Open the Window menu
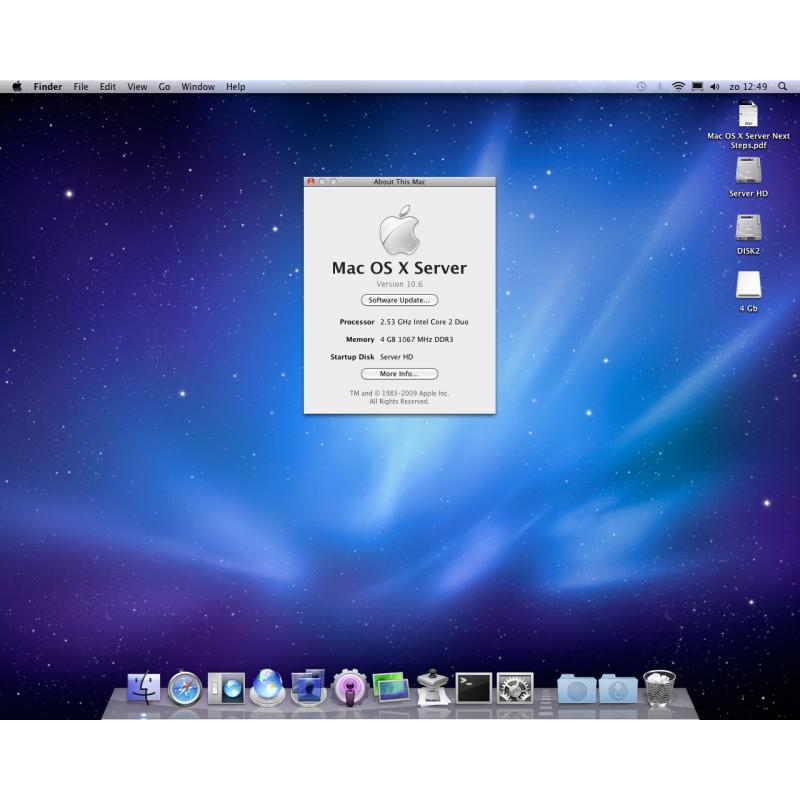This screenshot has width=800, height=800. (x=198, y=87)
